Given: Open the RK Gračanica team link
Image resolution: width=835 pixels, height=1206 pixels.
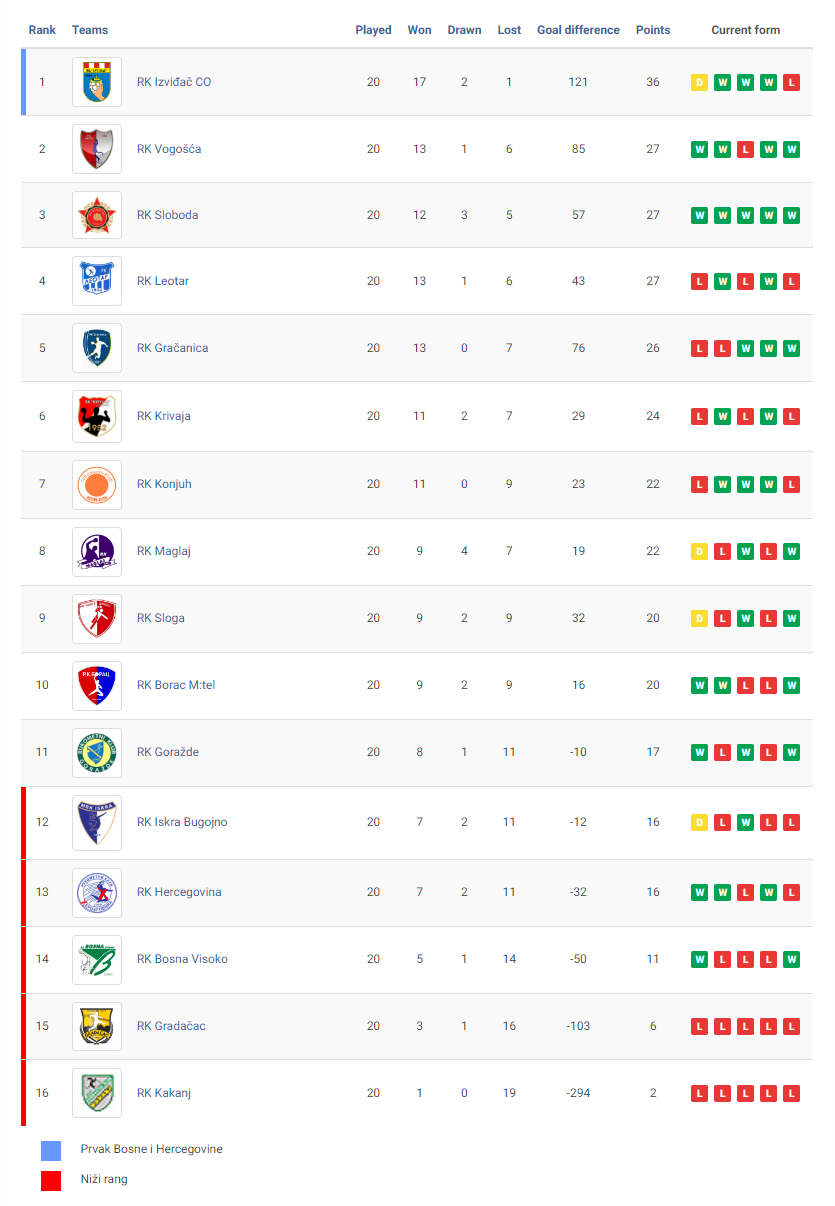Looking at the screenshot, I should coord(172,348).
